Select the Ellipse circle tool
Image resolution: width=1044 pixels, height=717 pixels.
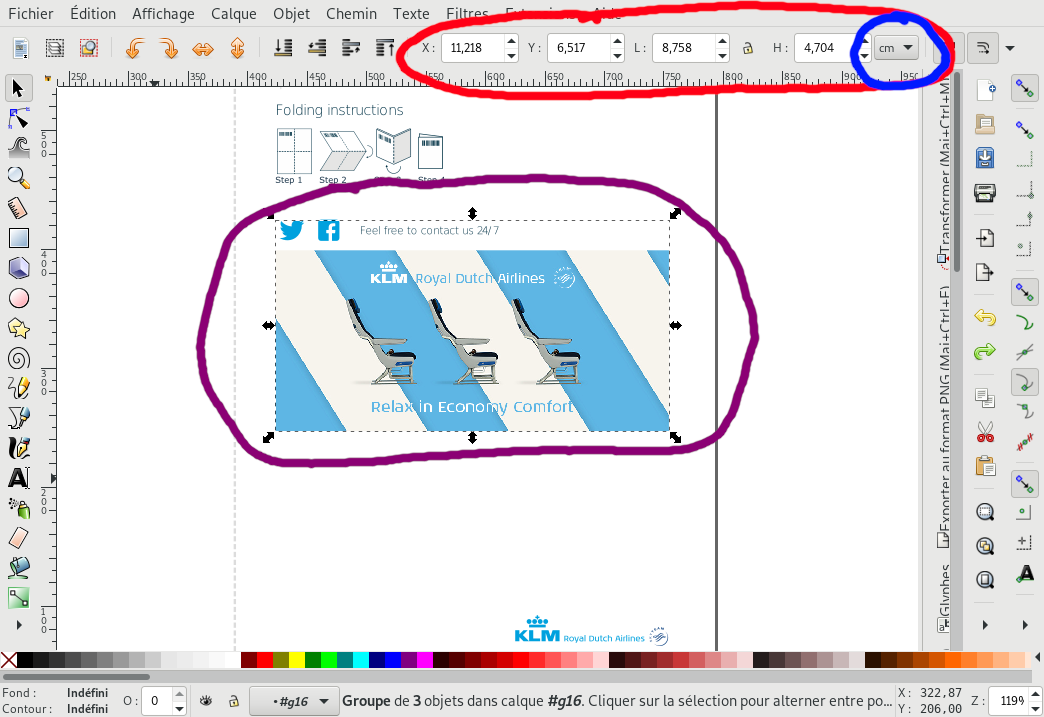tap(19, 298)
